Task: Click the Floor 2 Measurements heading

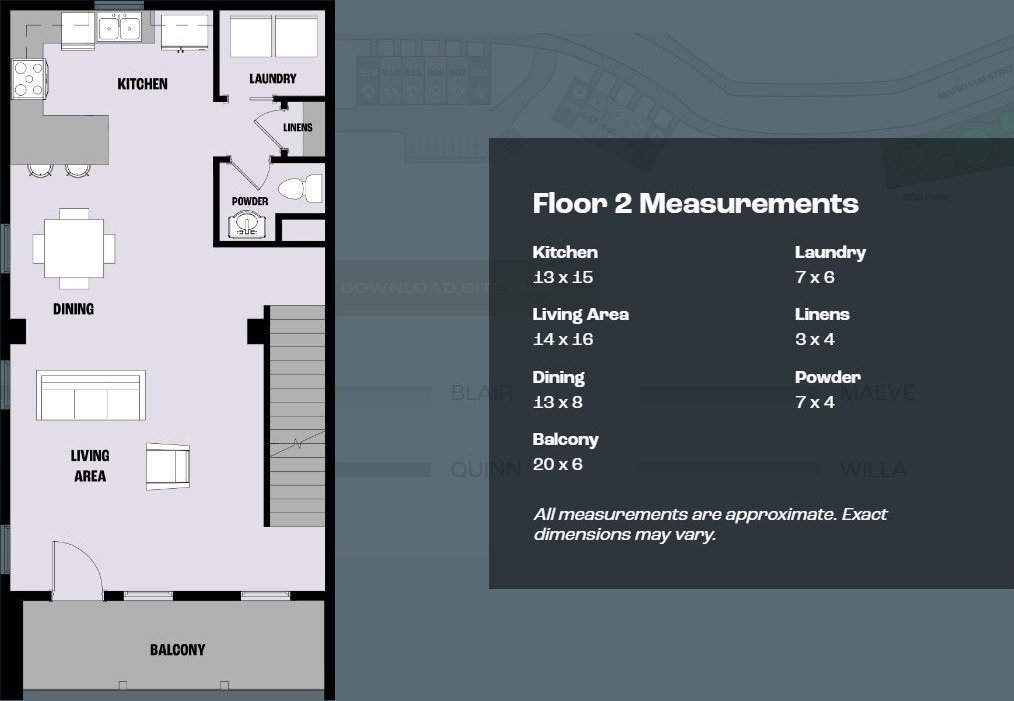Action: (x=695, y=204)
